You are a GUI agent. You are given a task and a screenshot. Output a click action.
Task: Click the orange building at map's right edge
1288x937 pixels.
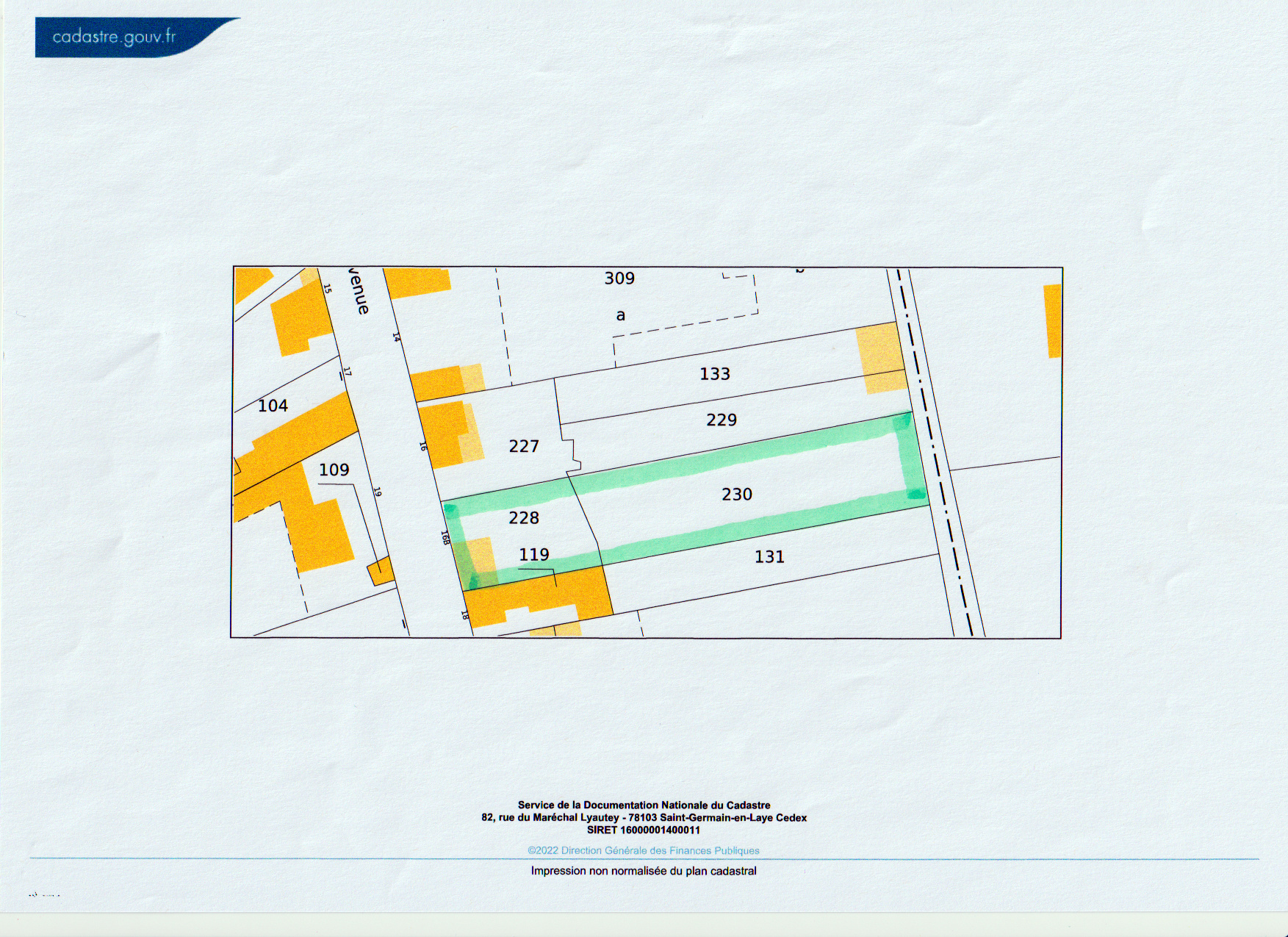(x=1052, y=321)
